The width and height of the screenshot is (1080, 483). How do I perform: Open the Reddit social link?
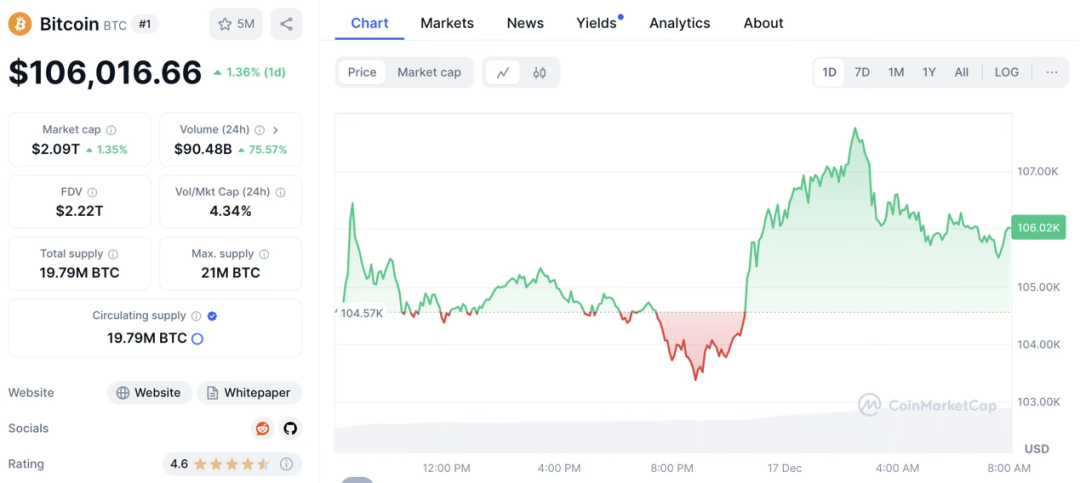[262, 428]
